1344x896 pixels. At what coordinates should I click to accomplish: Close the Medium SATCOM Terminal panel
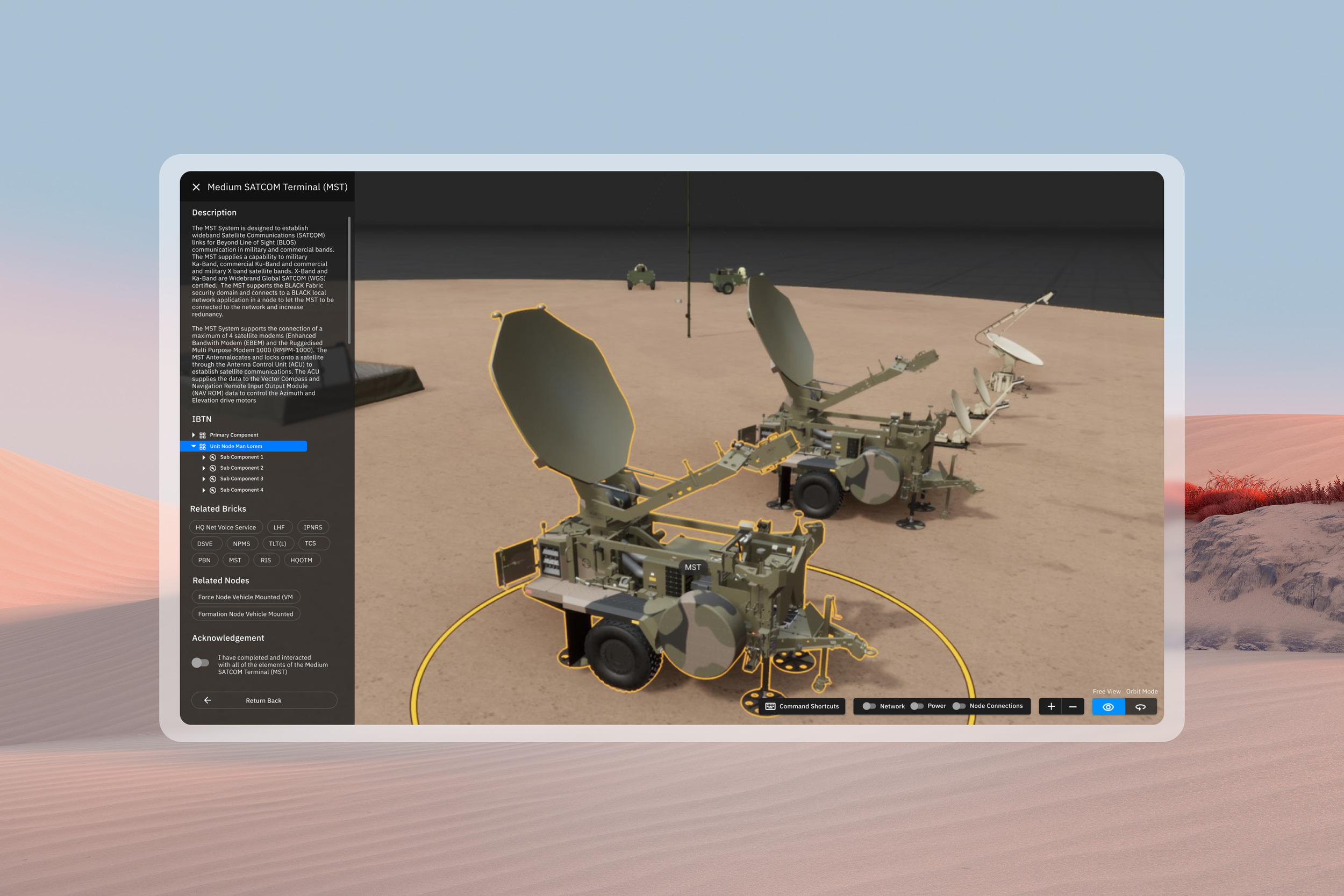tap(196, 187)
